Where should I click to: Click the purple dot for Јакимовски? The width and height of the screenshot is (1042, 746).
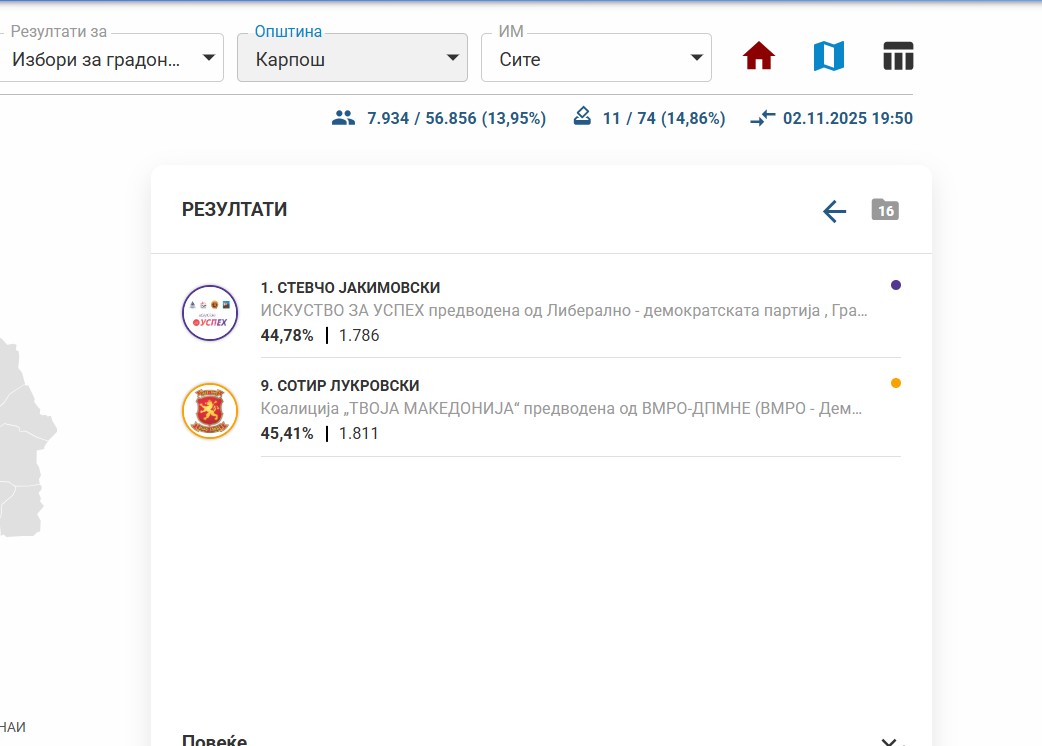896,285
